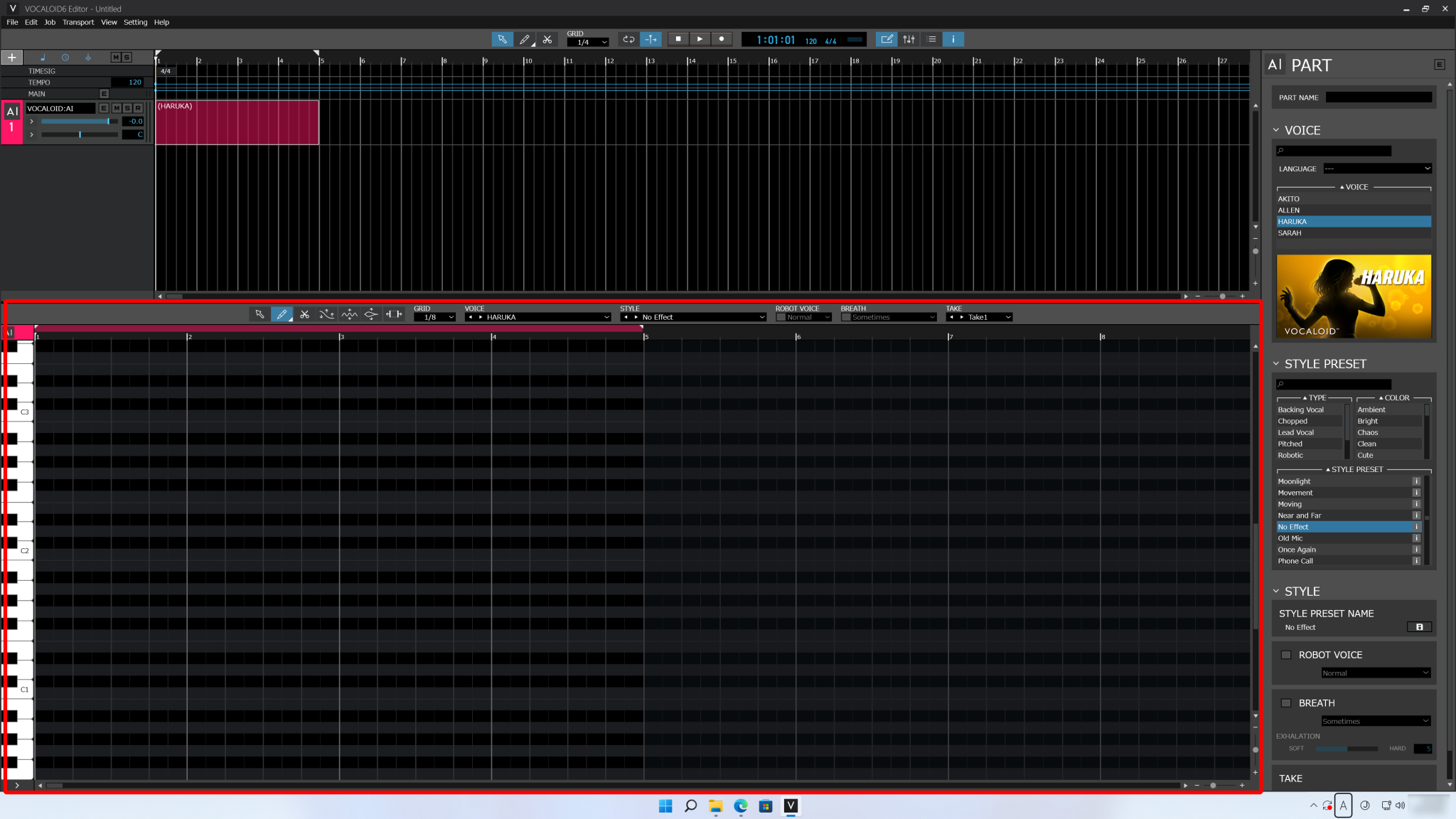Click the i button next to Moonlight preset

pos(1415,481)
